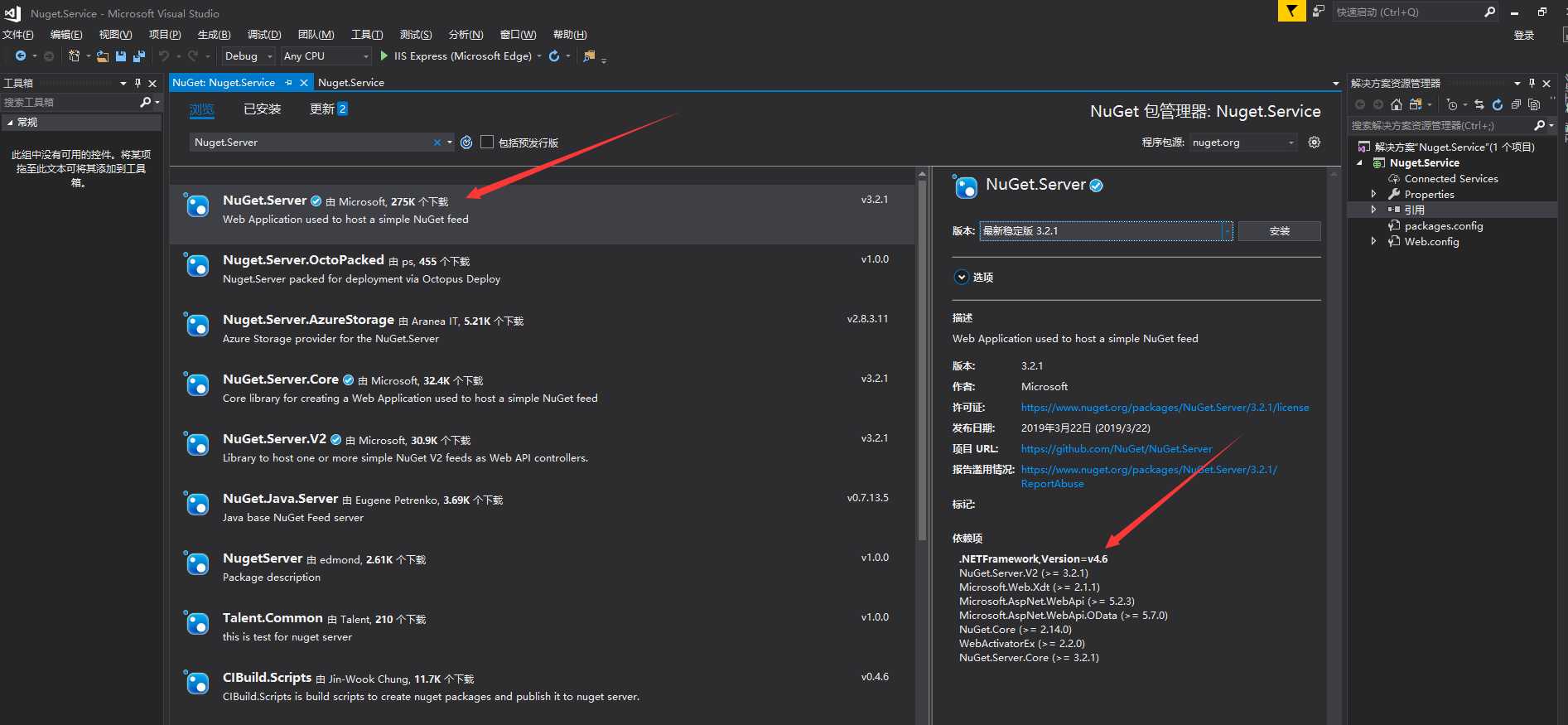The image size is (1568, 725).
Task: Open the nuget.org package source dropdown
Action: (1243, 143)
